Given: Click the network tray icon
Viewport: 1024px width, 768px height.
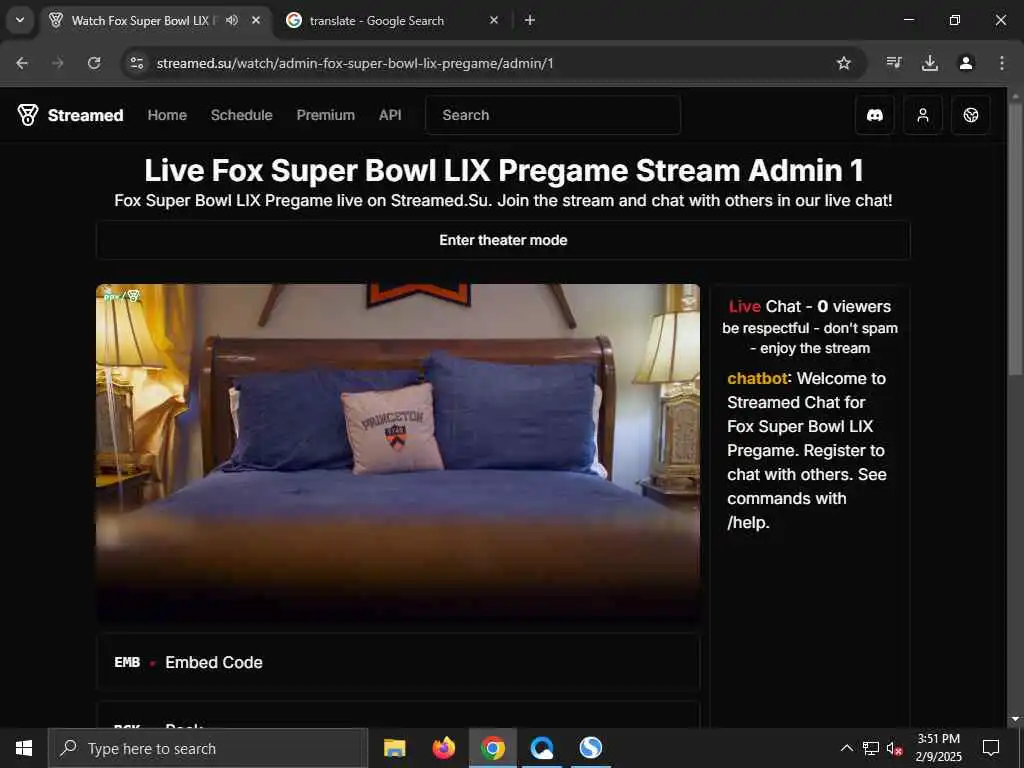Looking at the screenshot, I should pos(871,748).
